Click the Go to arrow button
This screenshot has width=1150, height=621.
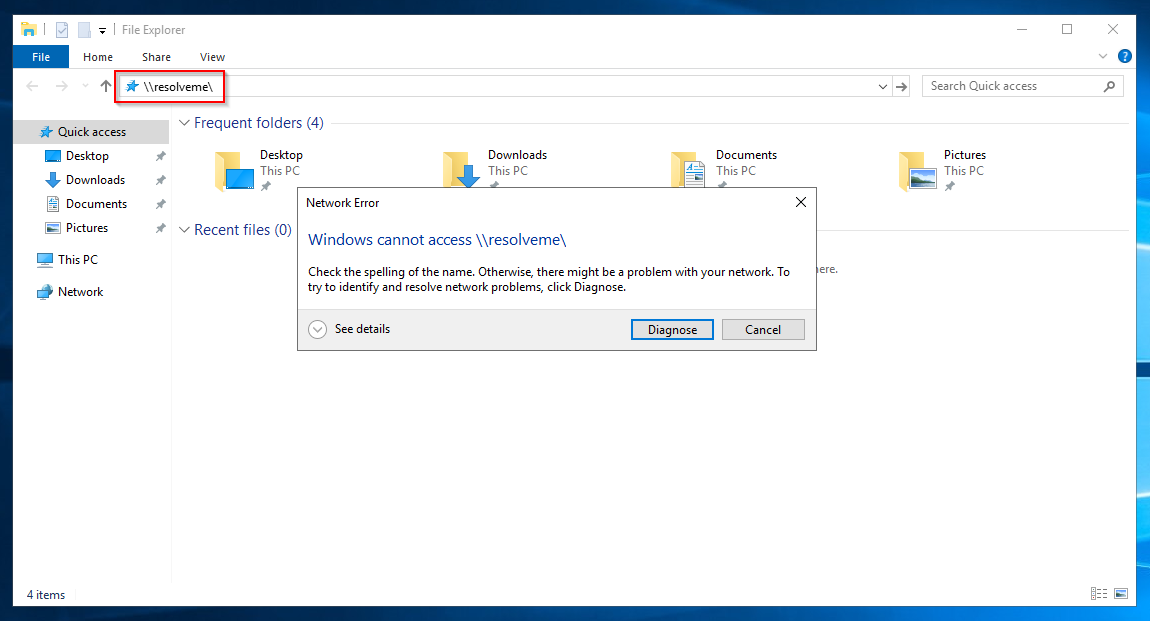tap(901, 87)
